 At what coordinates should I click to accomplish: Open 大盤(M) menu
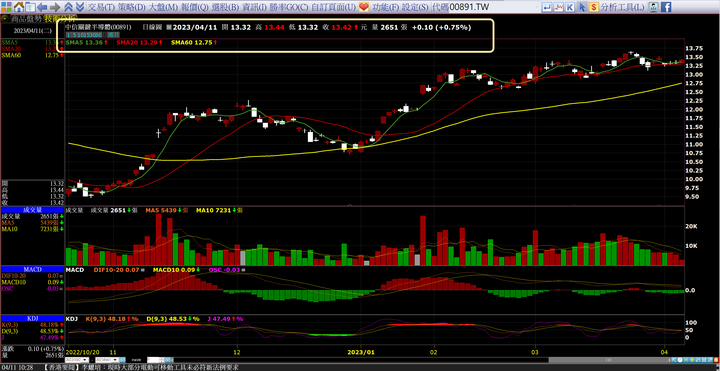[163, 7]
